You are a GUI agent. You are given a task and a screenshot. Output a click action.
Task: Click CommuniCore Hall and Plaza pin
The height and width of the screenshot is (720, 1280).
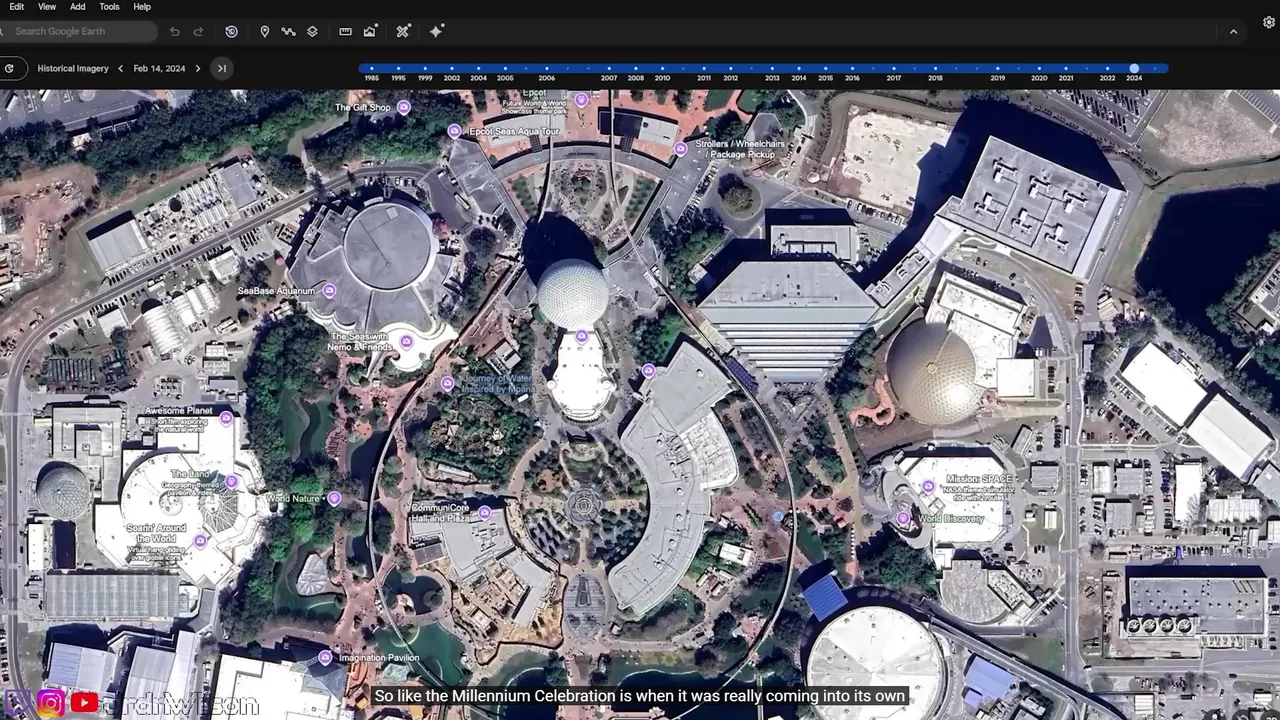(x=484, y=513)
